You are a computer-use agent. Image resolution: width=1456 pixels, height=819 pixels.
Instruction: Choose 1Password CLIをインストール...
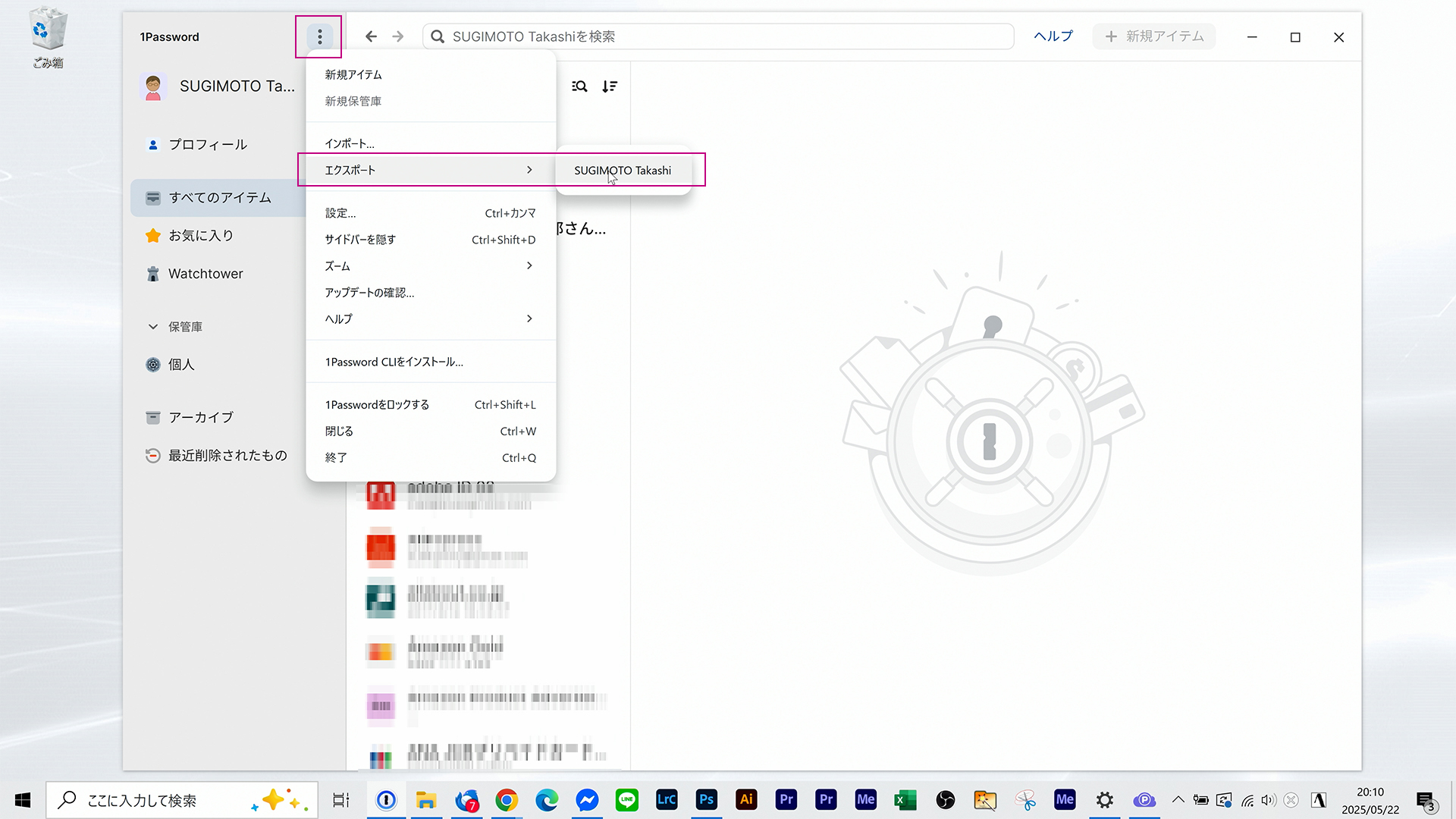click(431, 362)
